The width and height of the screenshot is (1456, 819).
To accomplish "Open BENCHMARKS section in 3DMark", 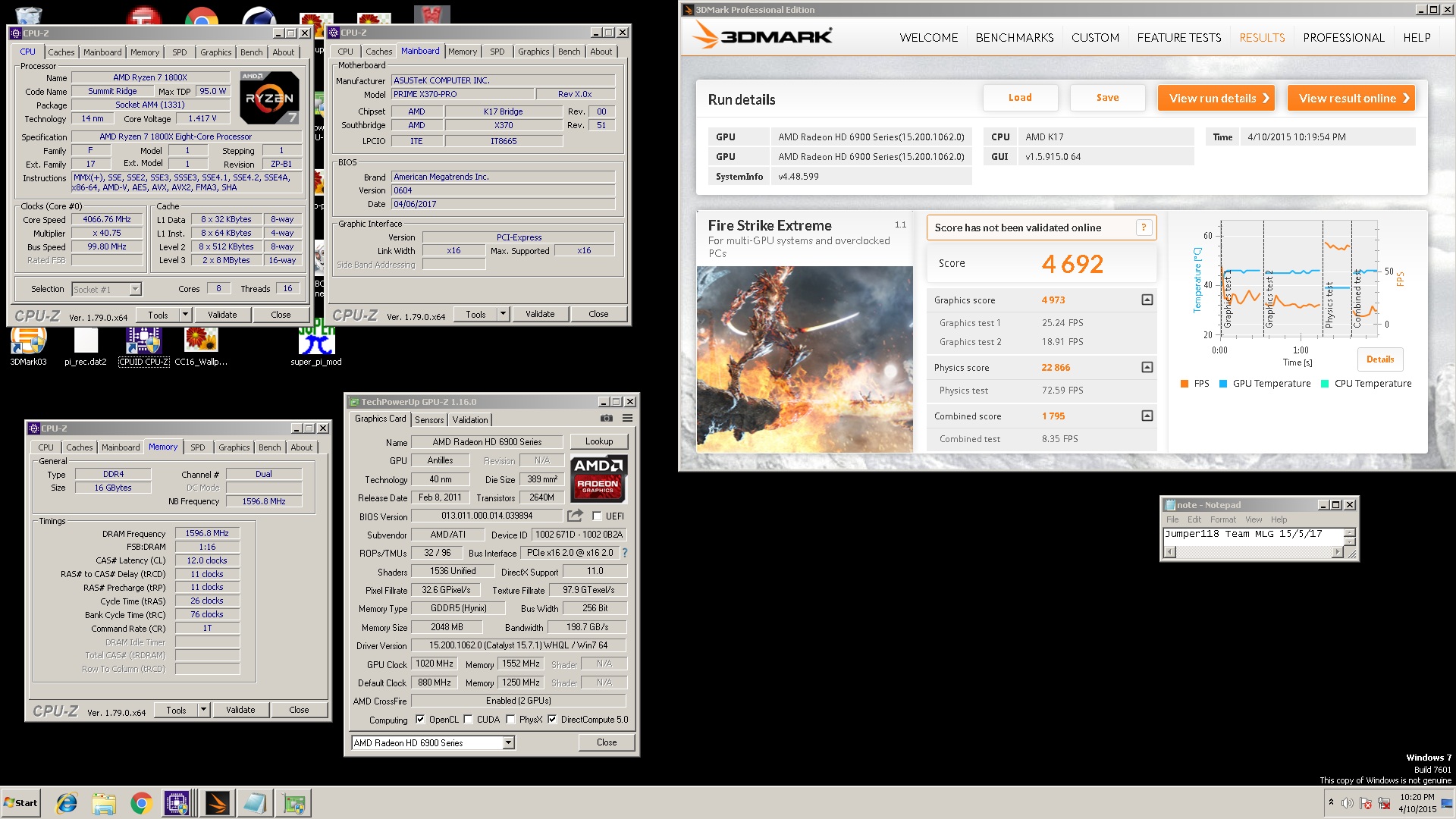I will 1015,38.
